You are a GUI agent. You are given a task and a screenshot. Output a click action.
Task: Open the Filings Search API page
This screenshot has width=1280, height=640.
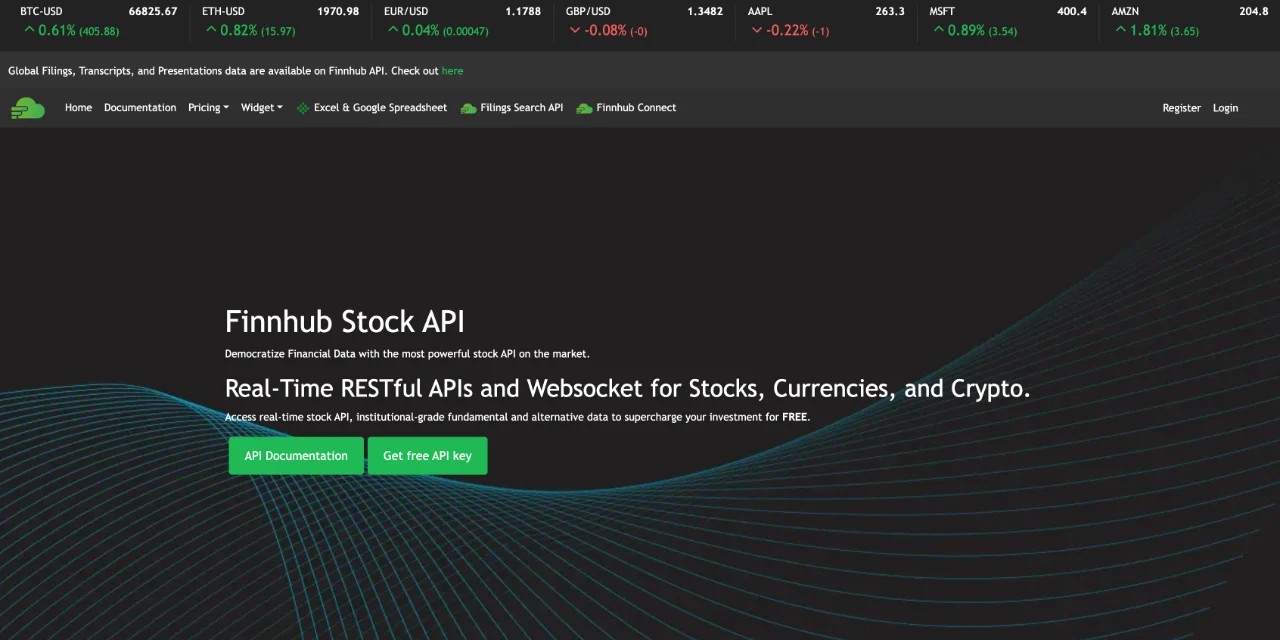click(x=521, y=108)
